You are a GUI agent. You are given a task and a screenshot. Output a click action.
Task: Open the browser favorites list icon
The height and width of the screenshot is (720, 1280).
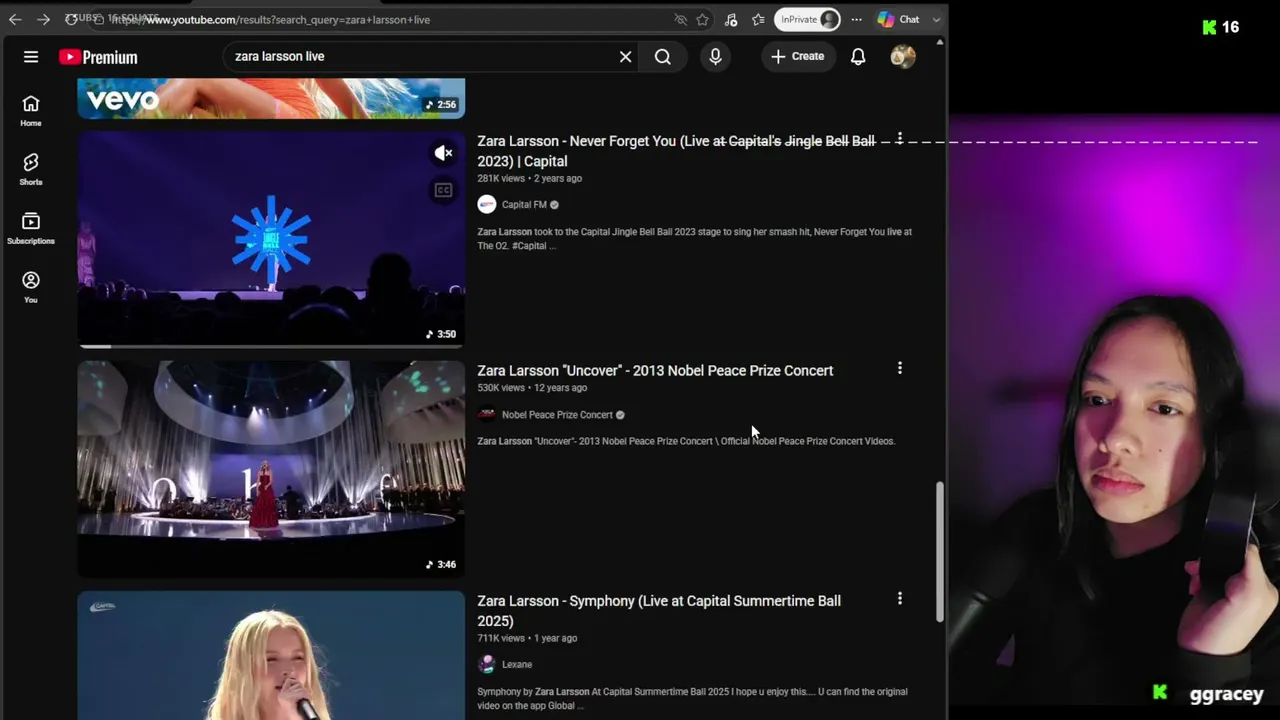[758, 20]
